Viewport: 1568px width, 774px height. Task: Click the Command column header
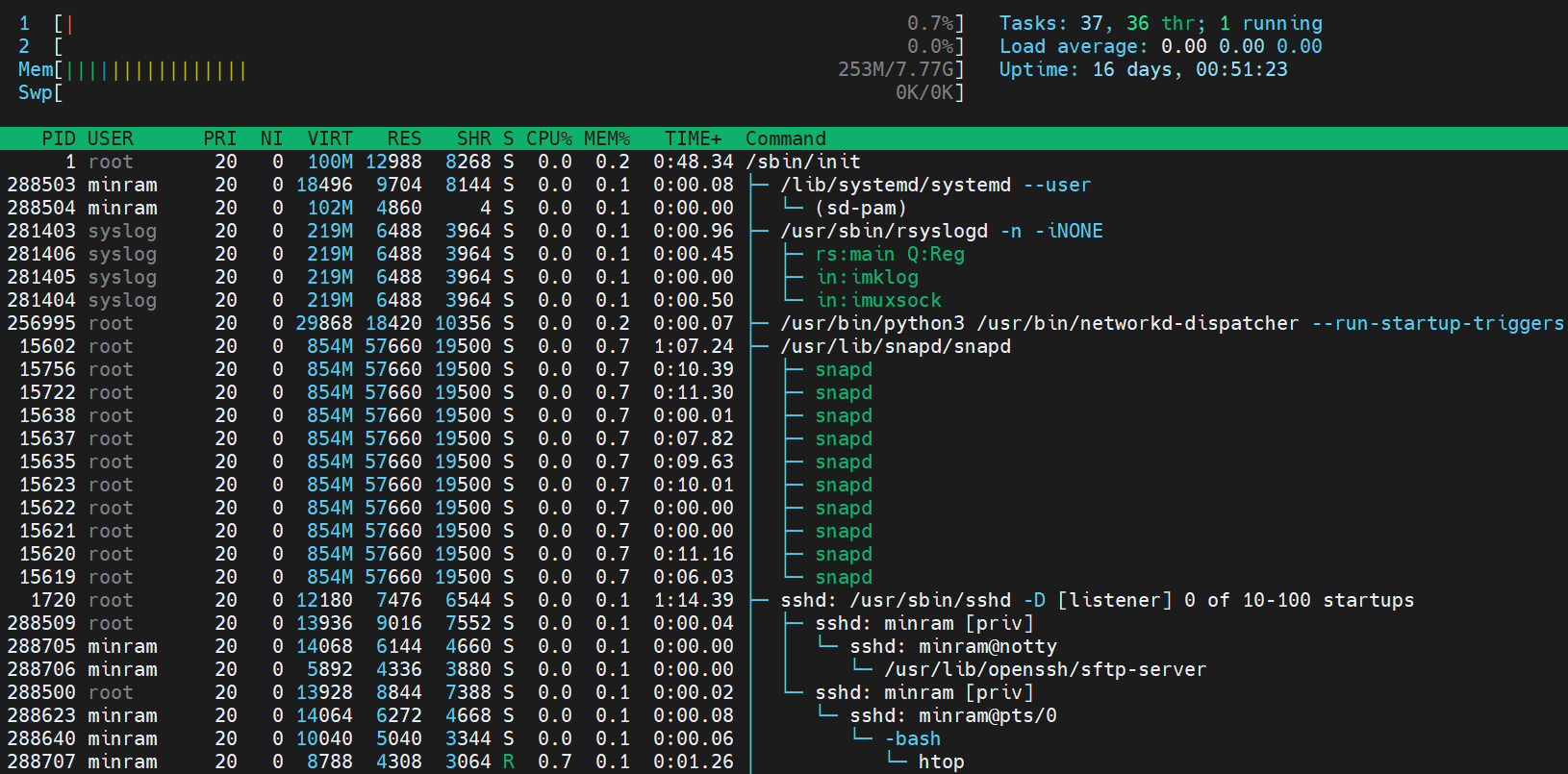786,138
